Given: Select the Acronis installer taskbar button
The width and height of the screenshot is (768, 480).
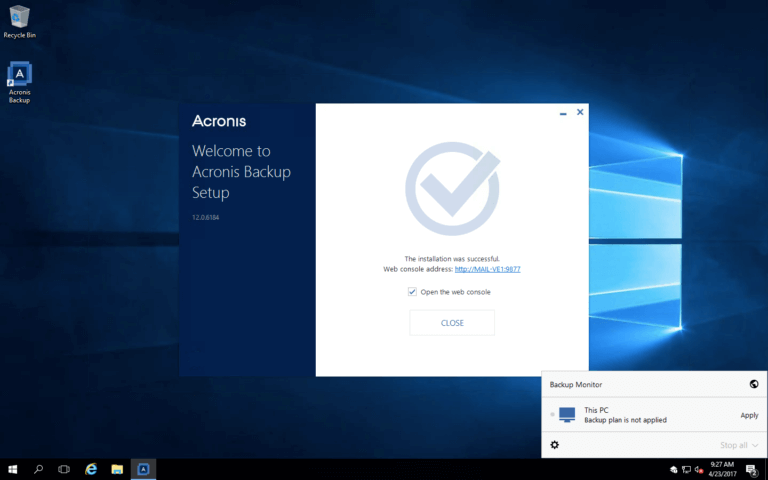Looking at the screenshot, I should pos(143,469).
